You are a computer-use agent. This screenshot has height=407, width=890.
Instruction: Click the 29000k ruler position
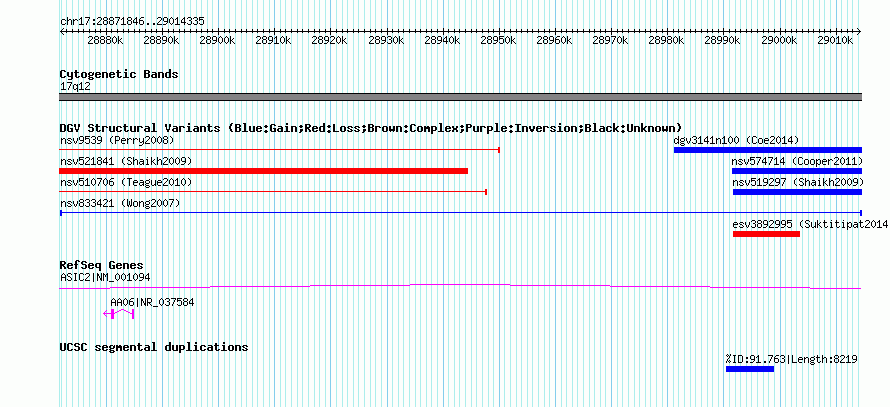pos(780,40)
